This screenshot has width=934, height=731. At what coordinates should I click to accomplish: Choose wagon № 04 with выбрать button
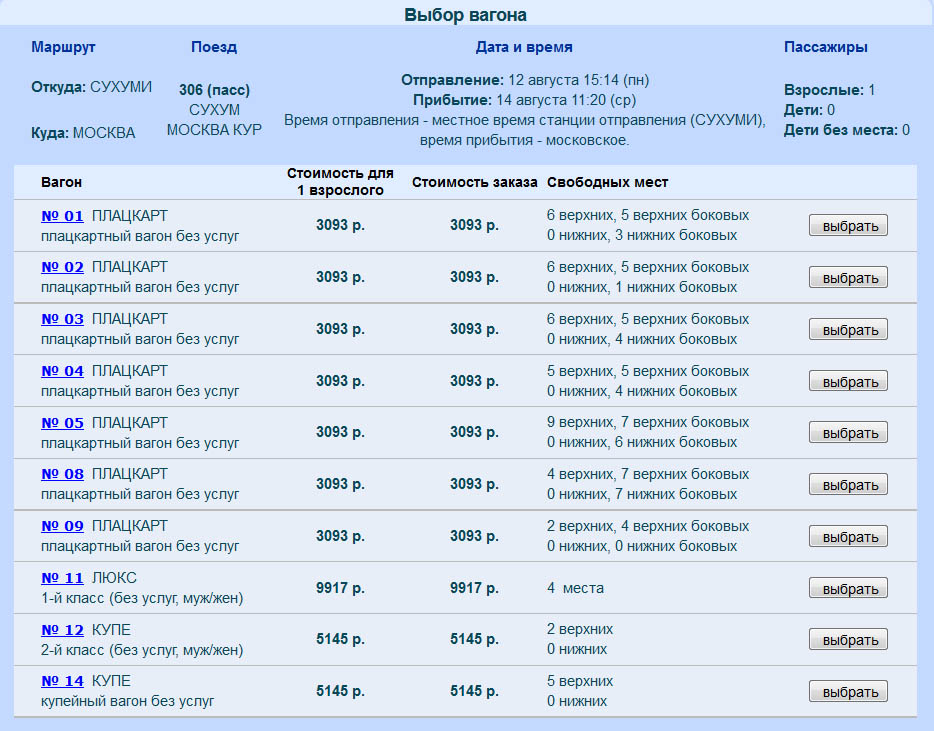tap(848, 381)
